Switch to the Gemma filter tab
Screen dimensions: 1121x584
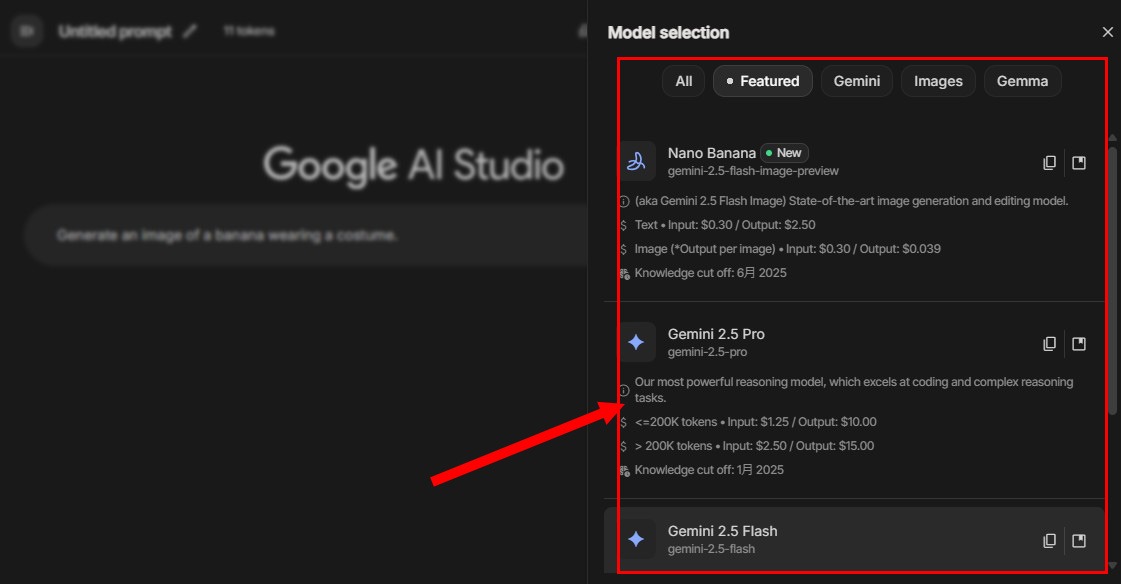[x=1022, y=81]
